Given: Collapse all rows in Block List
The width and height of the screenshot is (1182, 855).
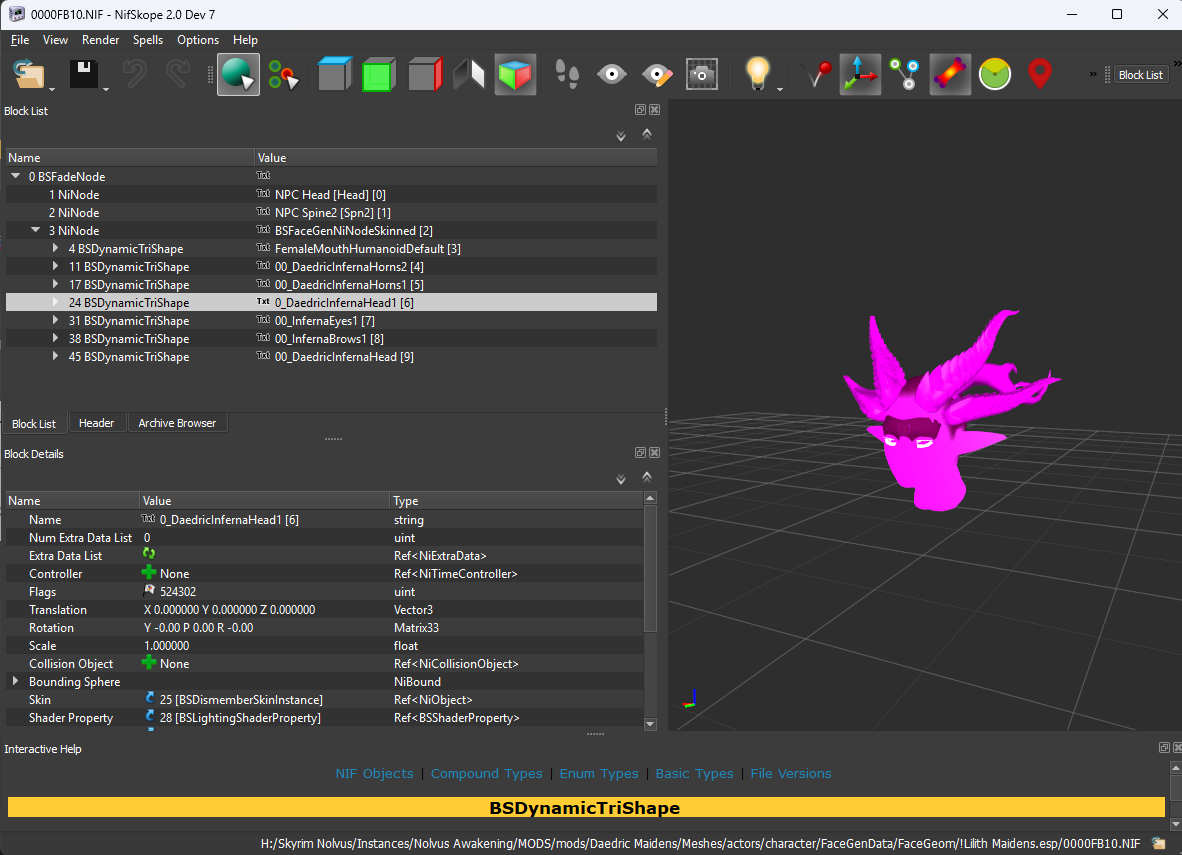Looking at the screenshot, I should [647, 134].
